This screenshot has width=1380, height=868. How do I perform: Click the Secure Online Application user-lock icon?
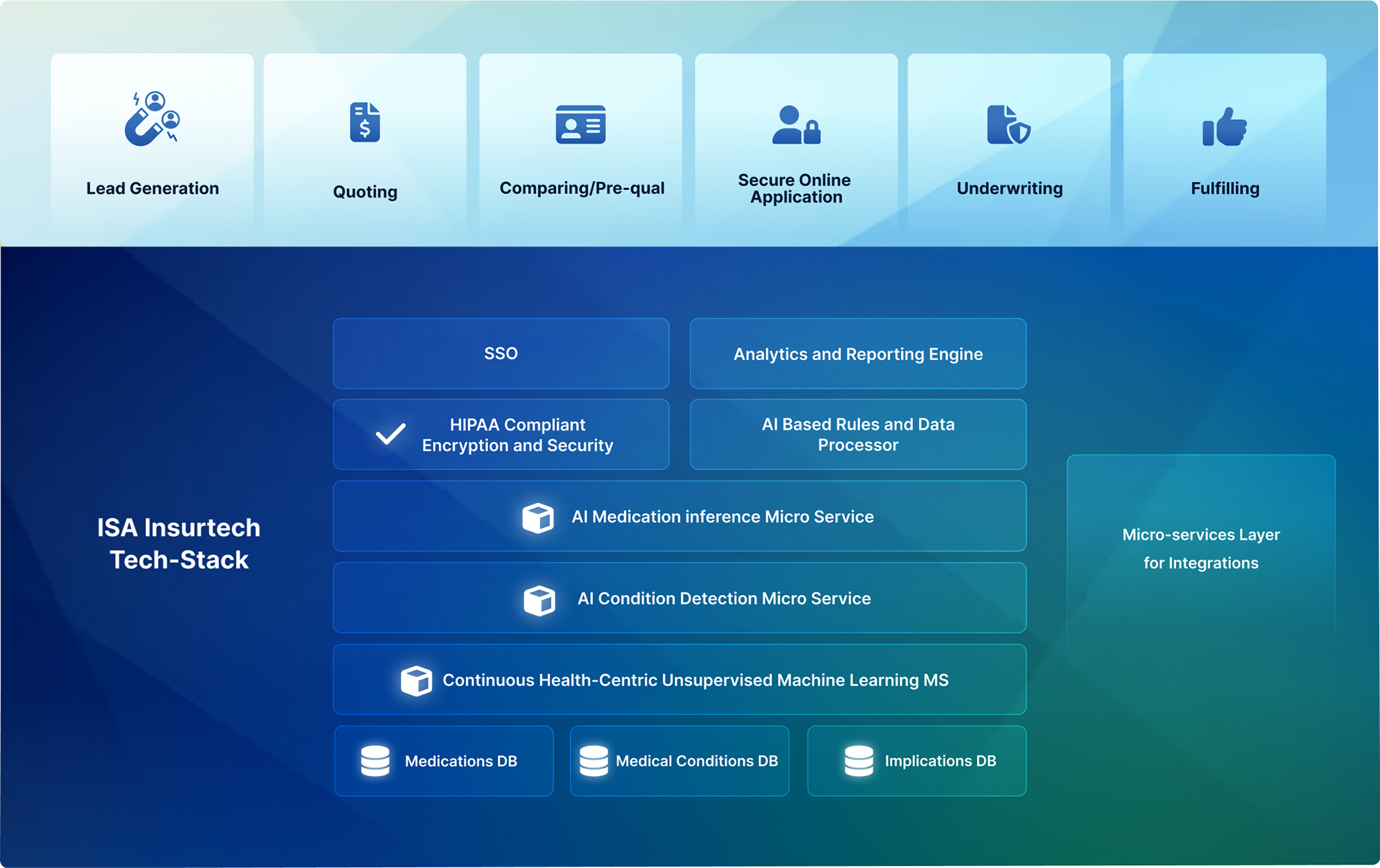coord(796,125)
